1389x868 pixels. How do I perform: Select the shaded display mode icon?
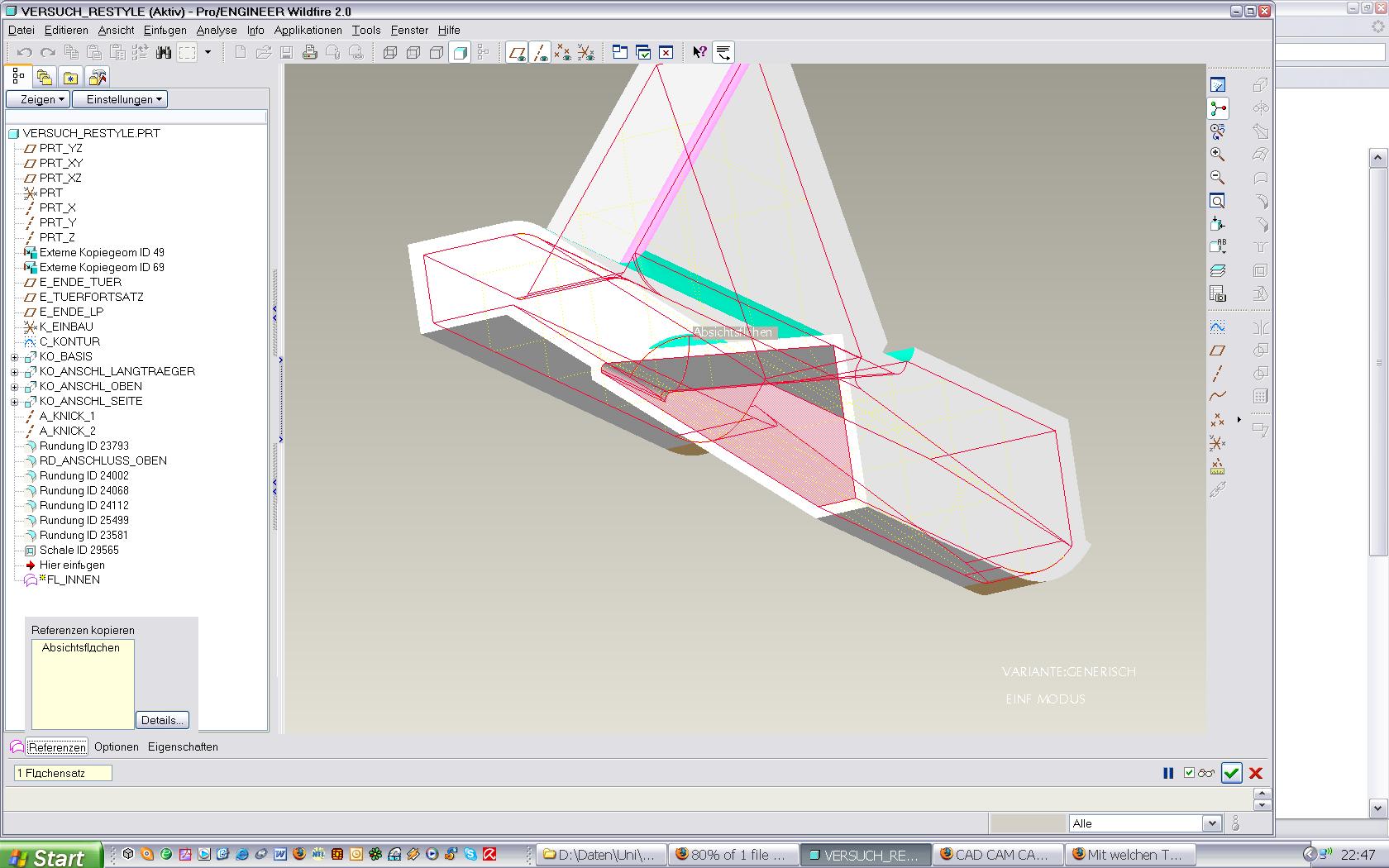[x=460, y=53]
